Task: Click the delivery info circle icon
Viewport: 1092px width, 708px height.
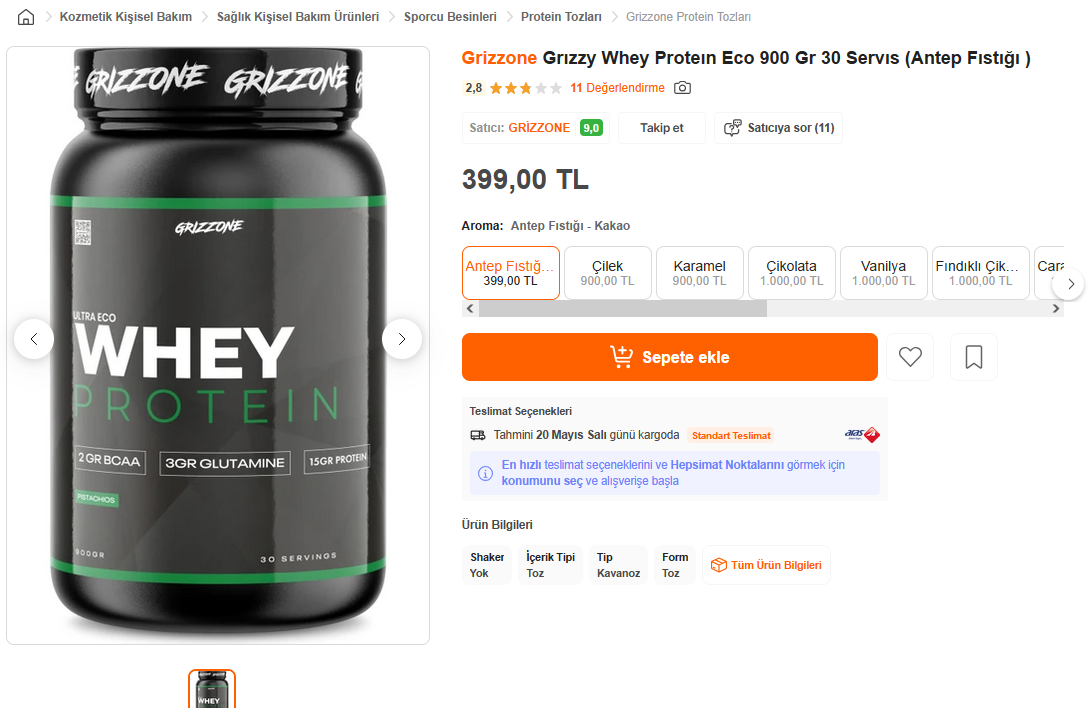Action: (x=485, y=473)
